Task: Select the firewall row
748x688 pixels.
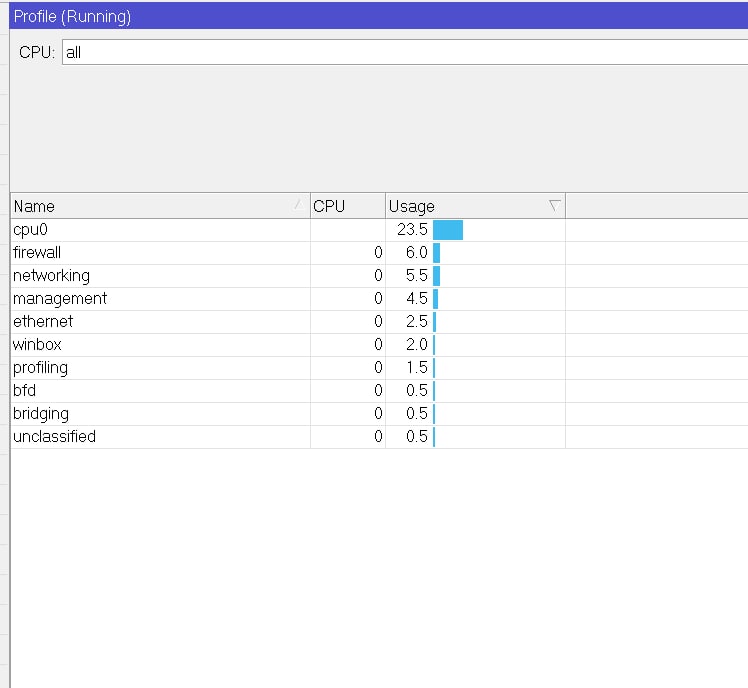Action: 379,253
